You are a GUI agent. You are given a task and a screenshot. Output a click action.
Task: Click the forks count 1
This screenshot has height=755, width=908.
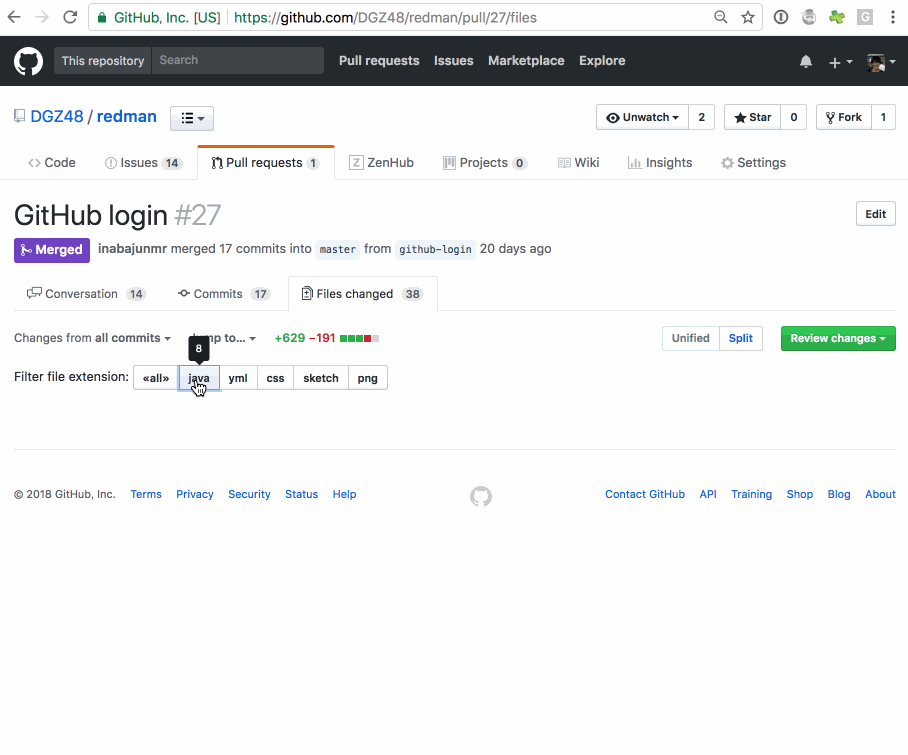pyautogui.click(x=883, y=118)
